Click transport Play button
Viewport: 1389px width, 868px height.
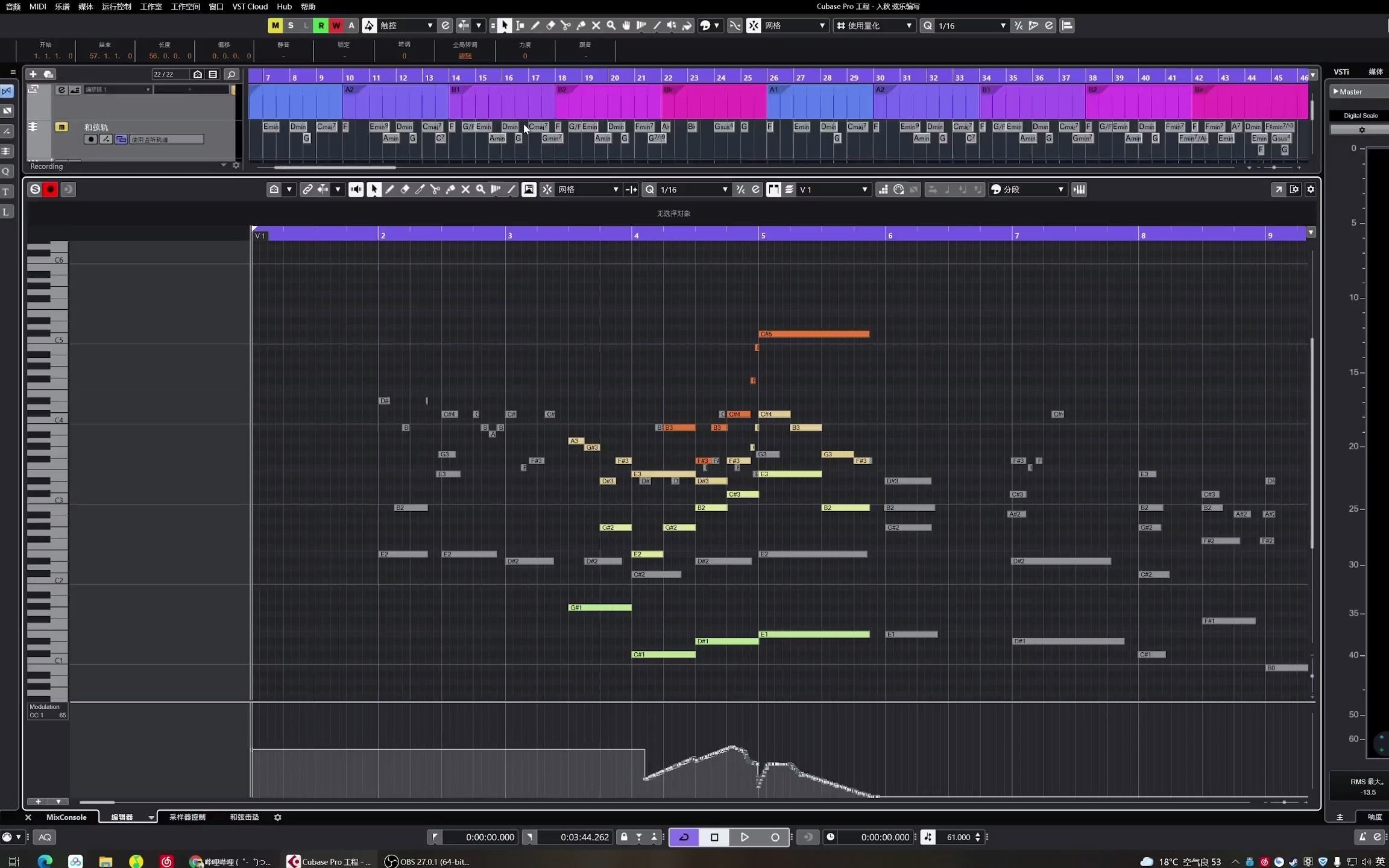tap(745, 837)
